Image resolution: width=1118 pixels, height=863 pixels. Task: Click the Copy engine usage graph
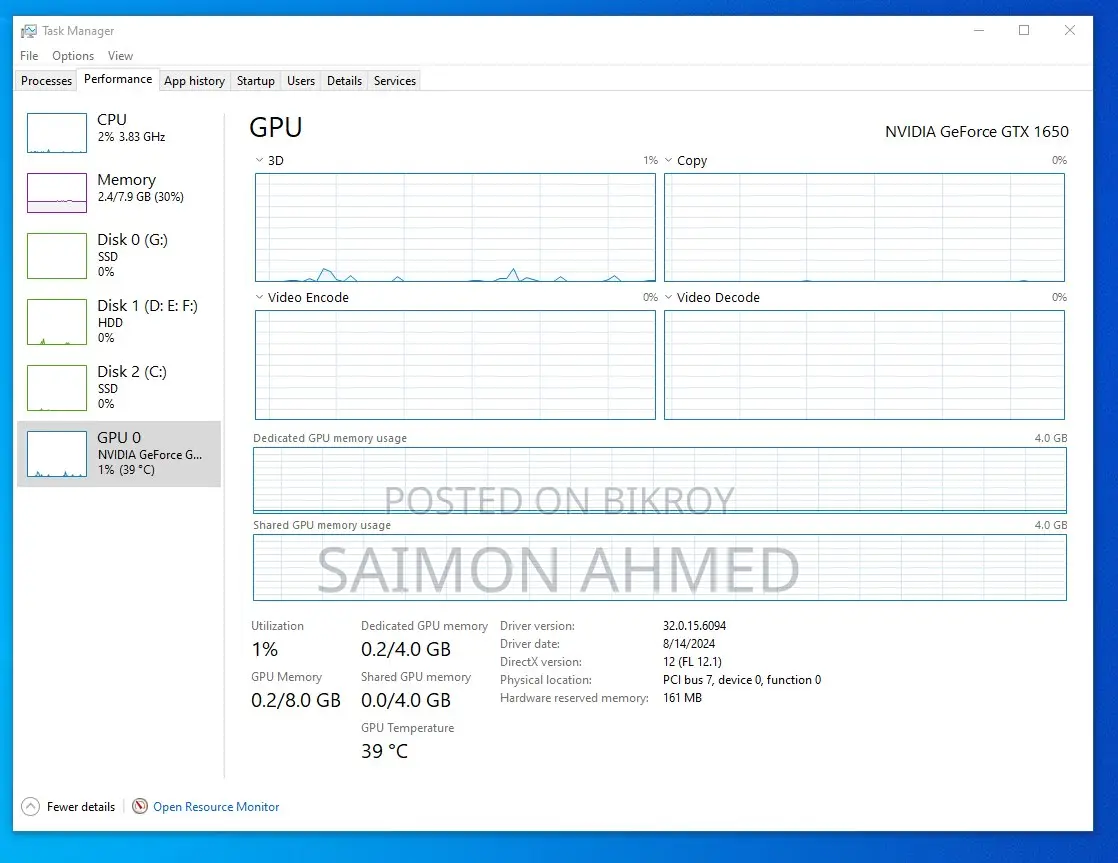864,228
